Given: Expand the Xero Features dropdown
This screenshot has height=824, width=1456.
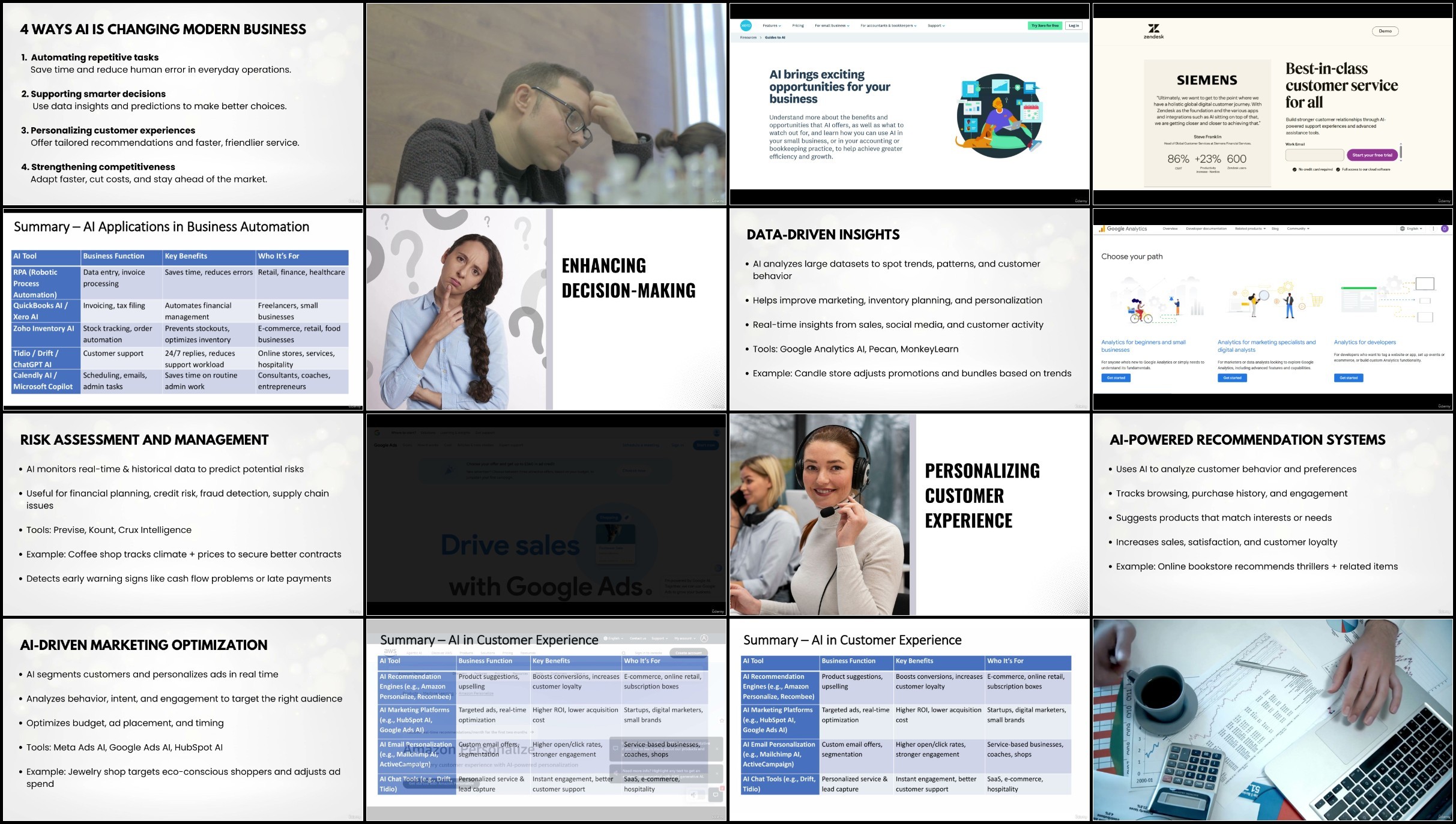Looking at the screenshot, I should 772,26.
